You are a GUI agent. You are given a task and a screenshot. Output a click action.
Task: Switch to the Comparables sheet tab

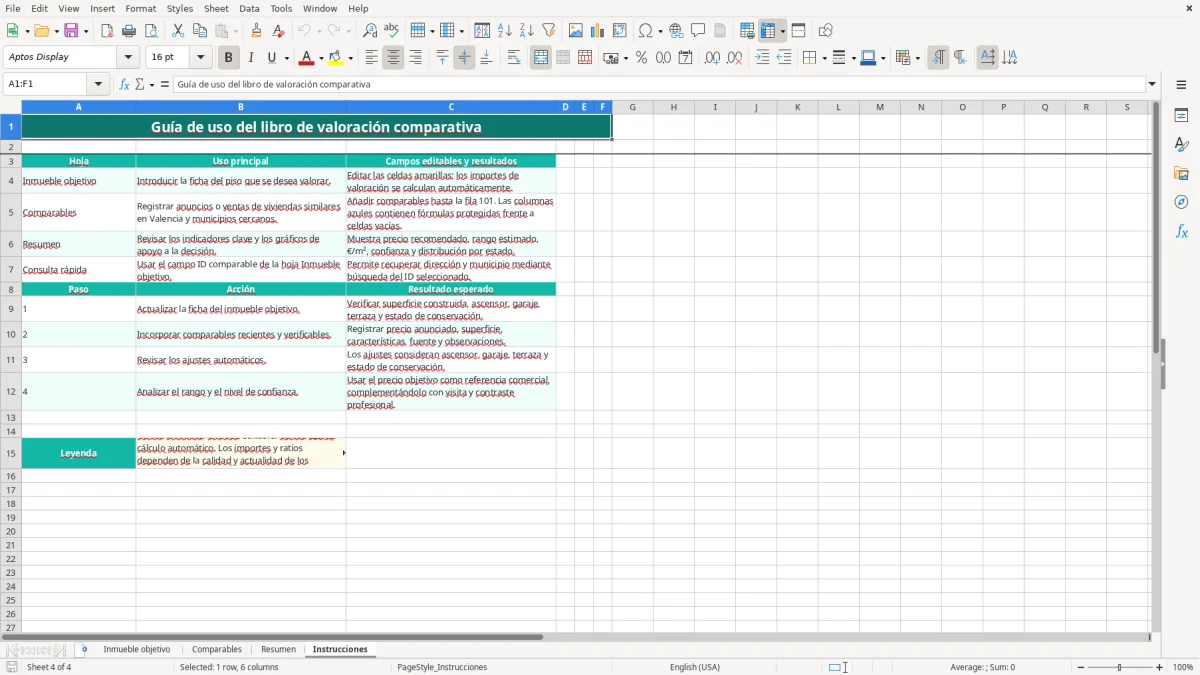tap(217, 650)
